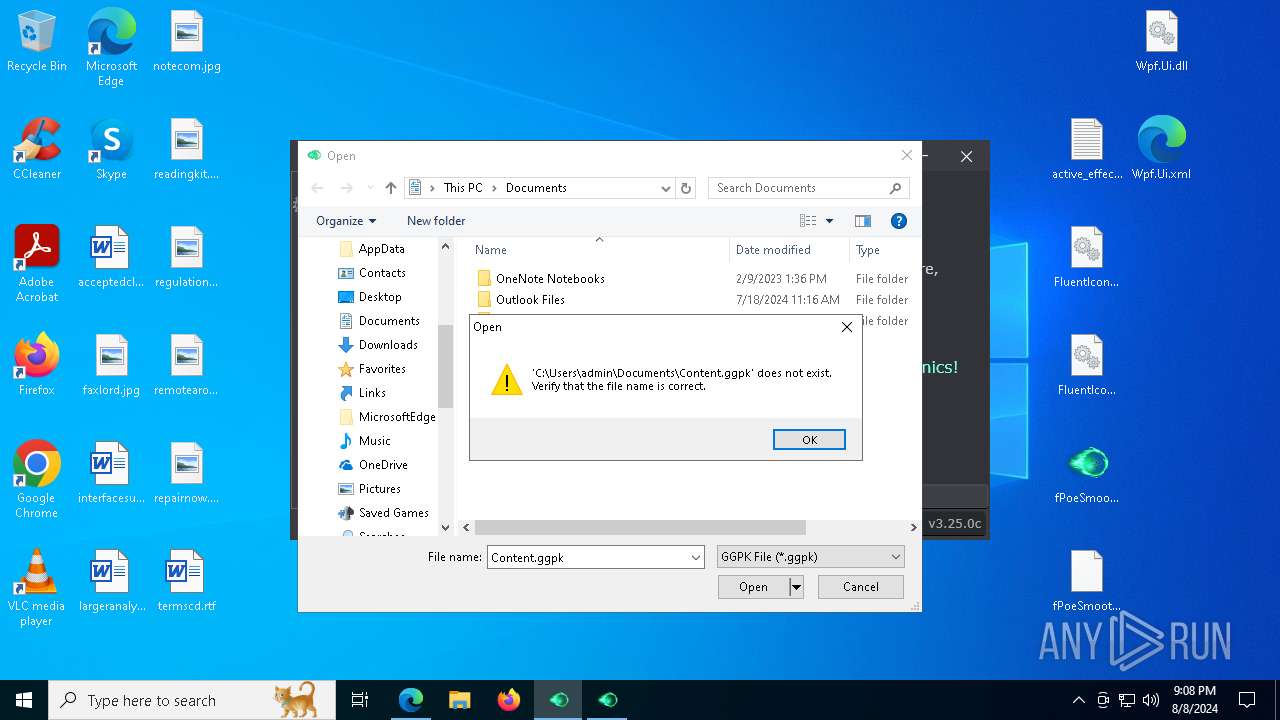Select the VLC media player desktop shortcut
Image resolution: width=1280 pixels, height=720 pixels.
pos(37,588)
